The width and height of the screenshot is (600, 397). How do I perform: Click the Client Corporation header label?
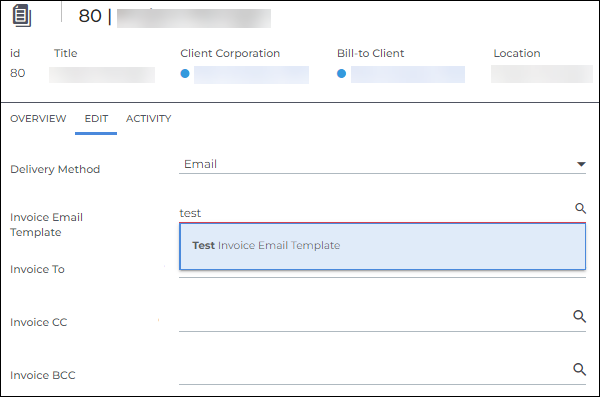(x=230, y=53)
